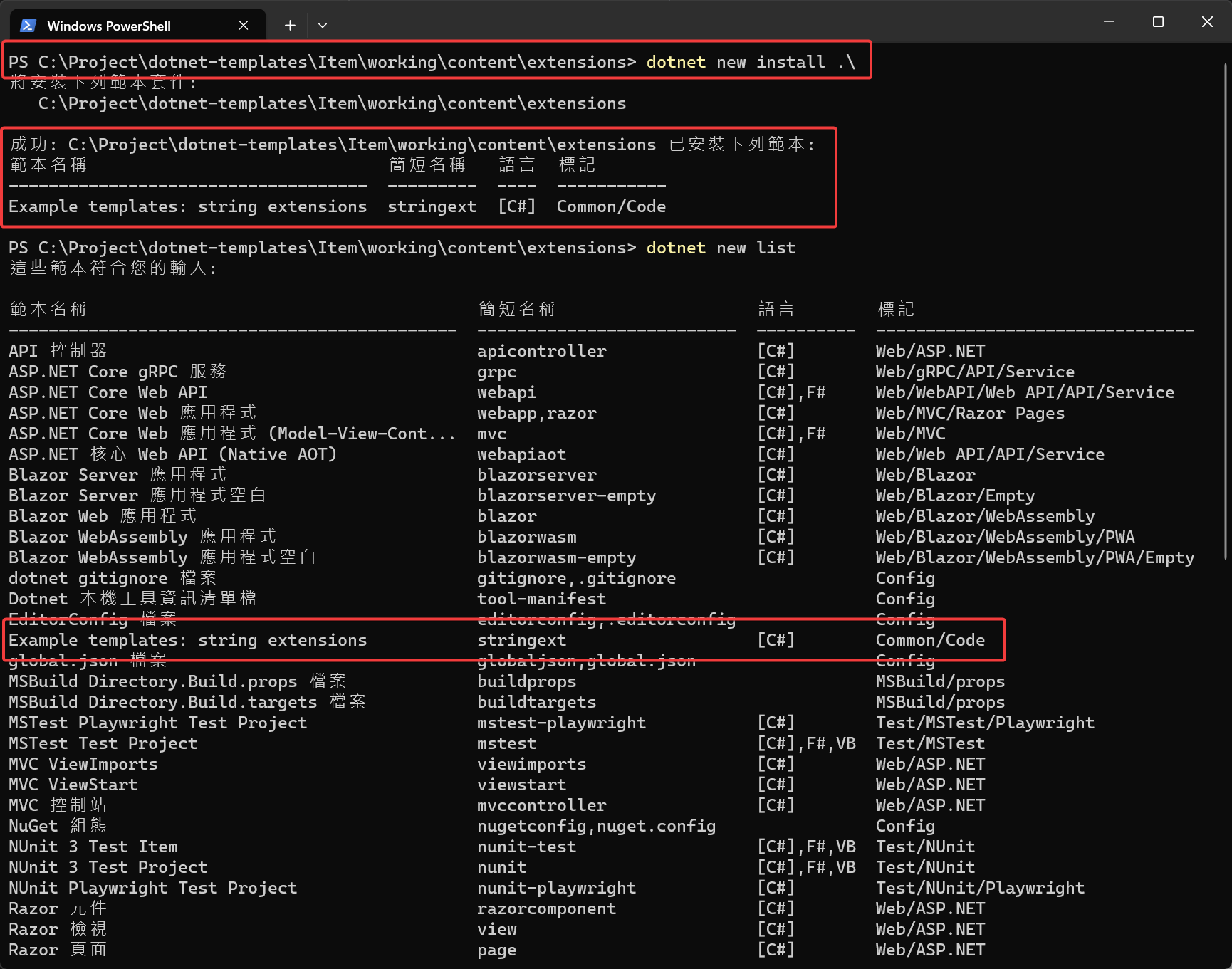Screen dimensions: 1232x969
Task: Open a new terminal tab
Action: click(290, 26)
